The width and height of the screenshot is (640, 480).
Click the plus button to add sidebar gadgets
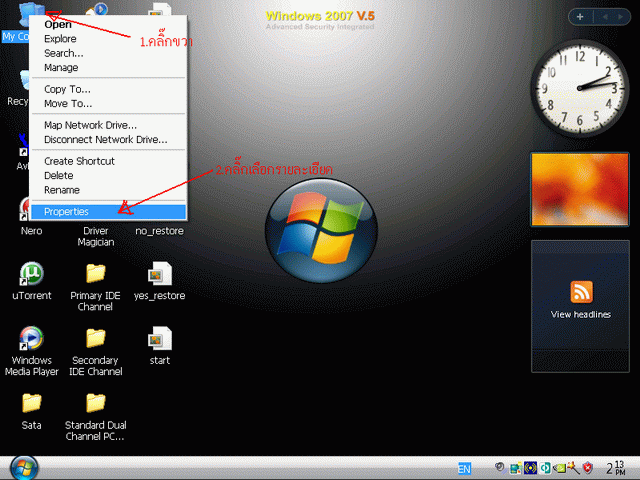coord(580,17)
